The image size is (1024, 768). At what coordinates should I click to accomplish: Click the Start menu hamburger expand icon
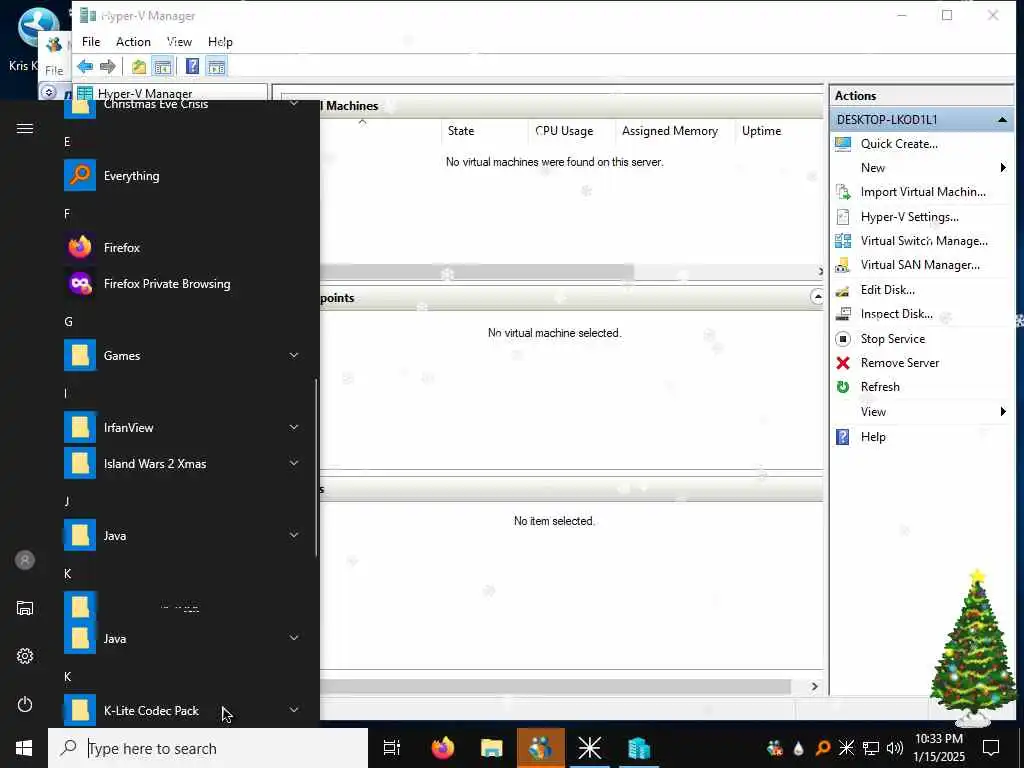pyautogui.click(x=25, y=129)
